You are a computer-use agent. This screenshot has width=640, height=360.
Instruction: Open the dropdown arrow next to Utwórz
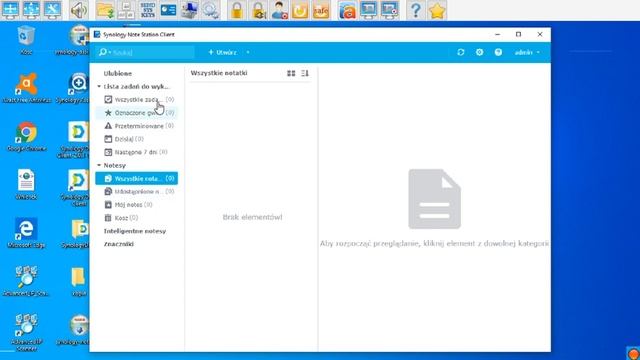248,52
